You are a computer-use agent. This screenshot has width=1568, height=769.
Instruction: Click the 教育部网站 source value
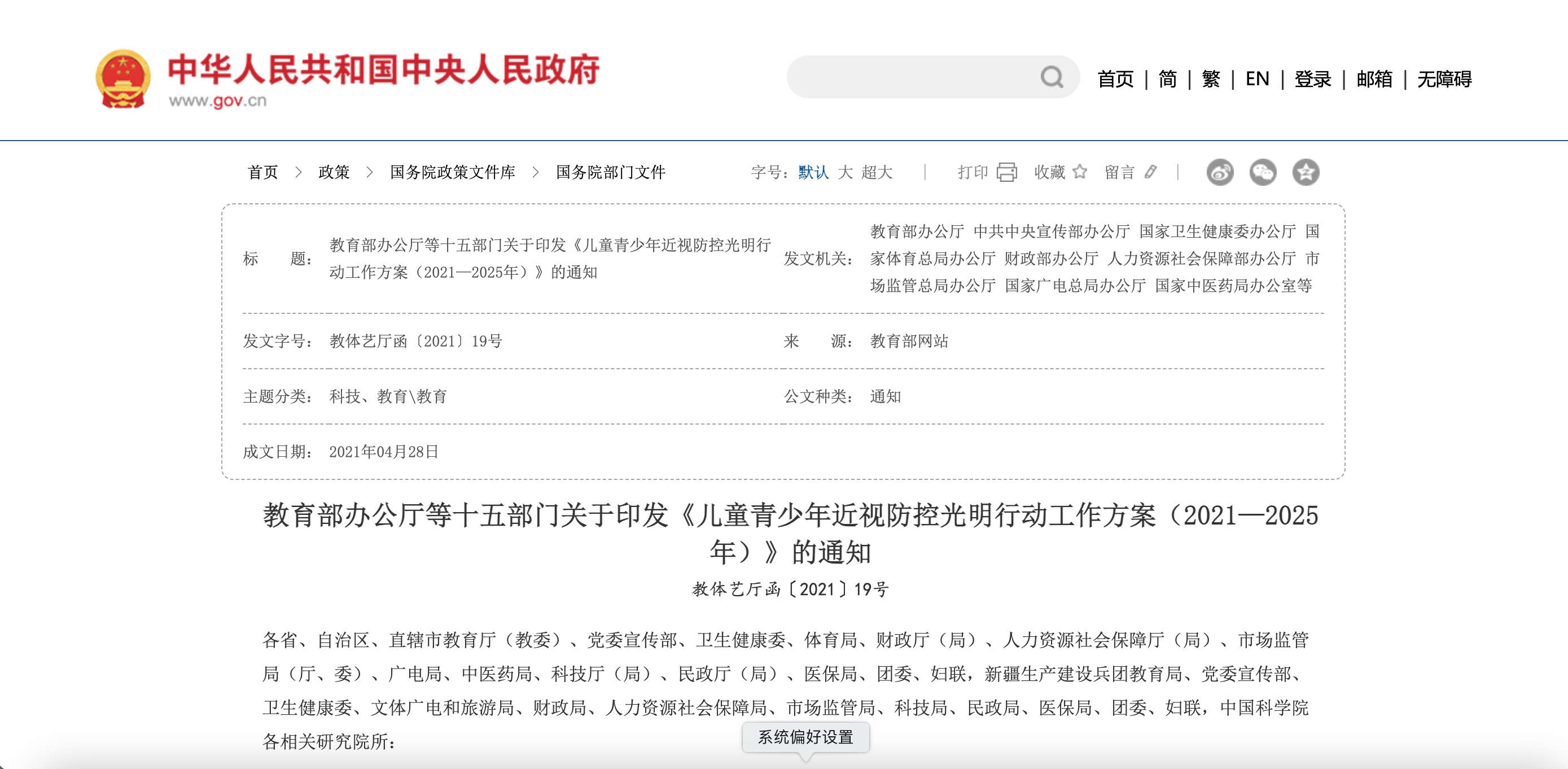(909, 341)
